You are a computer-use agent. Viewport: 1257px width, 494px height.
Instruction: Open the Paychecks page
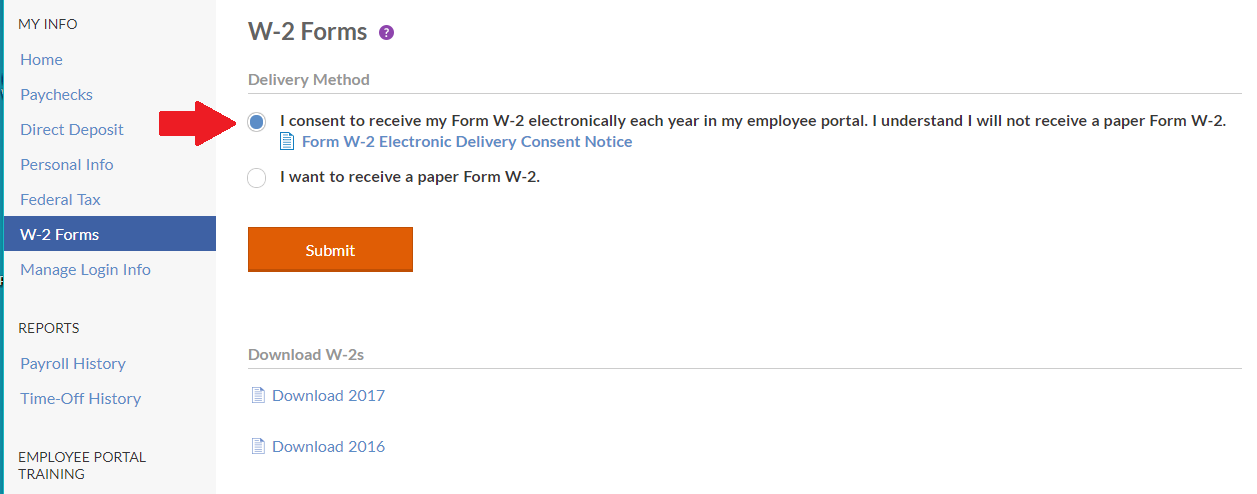(x=56, y=94)
